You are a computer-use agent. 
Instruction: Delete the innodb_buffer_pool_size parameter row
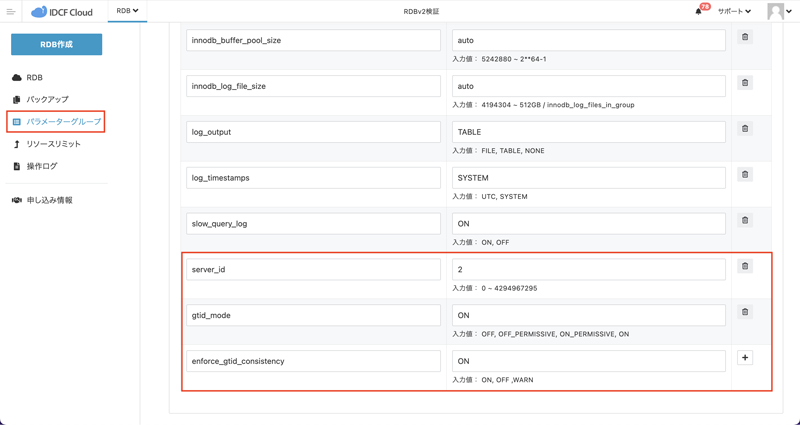(x=745, y=37)
